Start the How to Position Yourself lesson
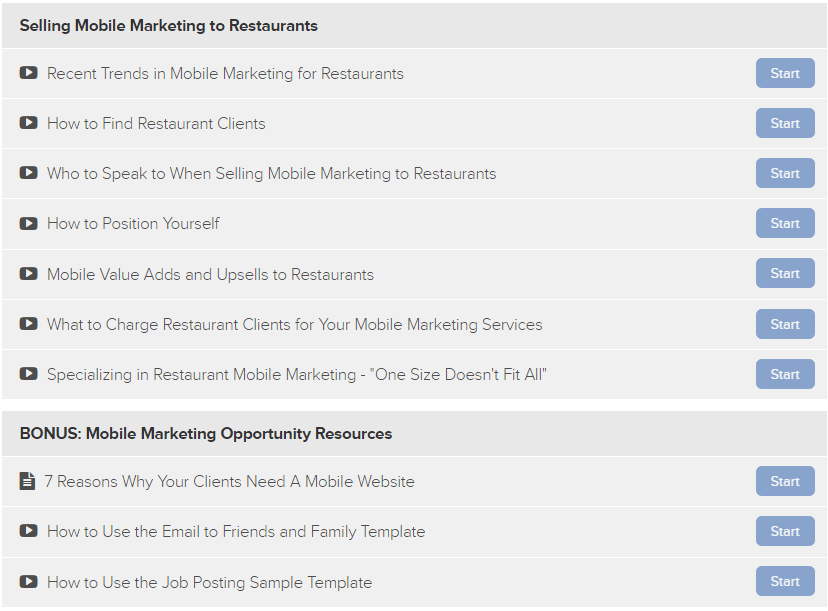 (x=785, y=223)
